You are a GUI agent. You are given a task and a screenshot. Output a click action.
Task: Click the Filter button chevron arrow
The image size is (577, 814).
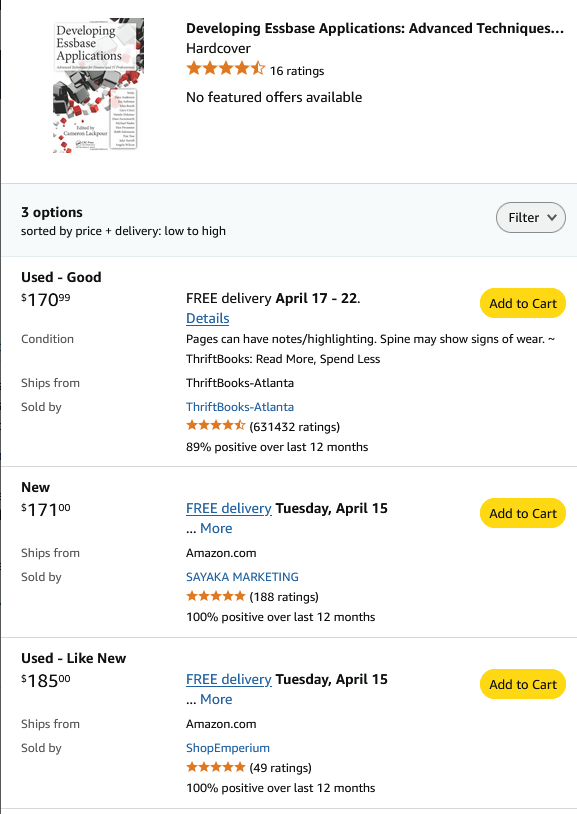click(x=552, y=218)
